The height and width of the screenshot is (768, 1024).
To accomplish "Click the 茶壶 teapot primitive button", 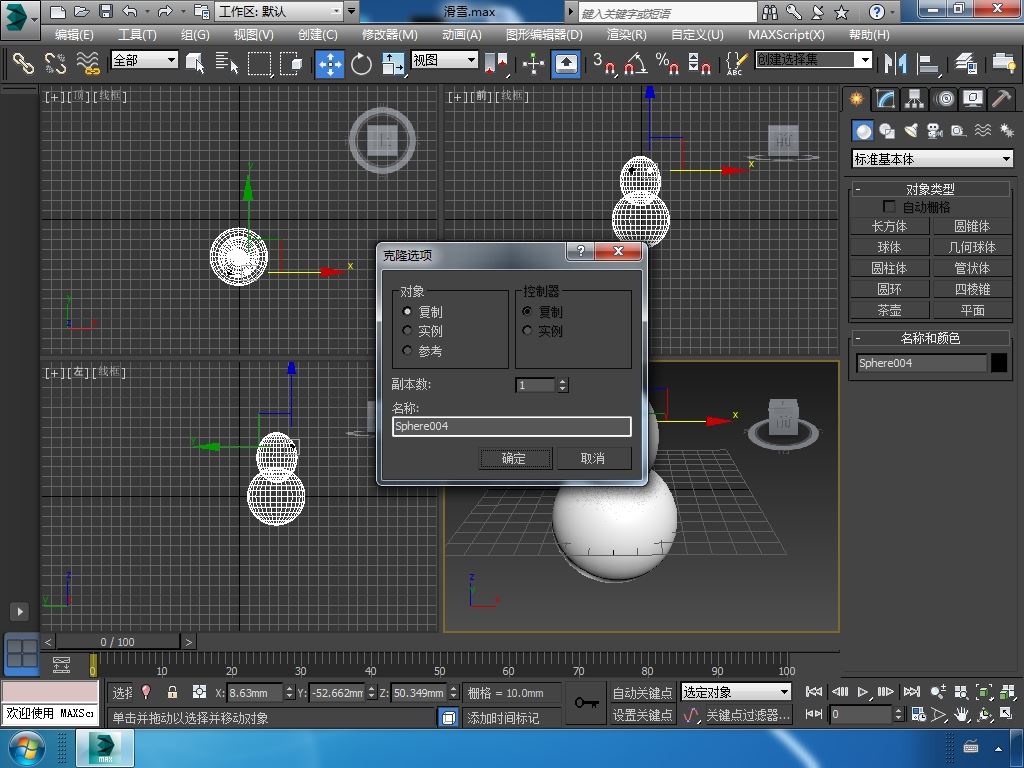I will click(889, 310).
